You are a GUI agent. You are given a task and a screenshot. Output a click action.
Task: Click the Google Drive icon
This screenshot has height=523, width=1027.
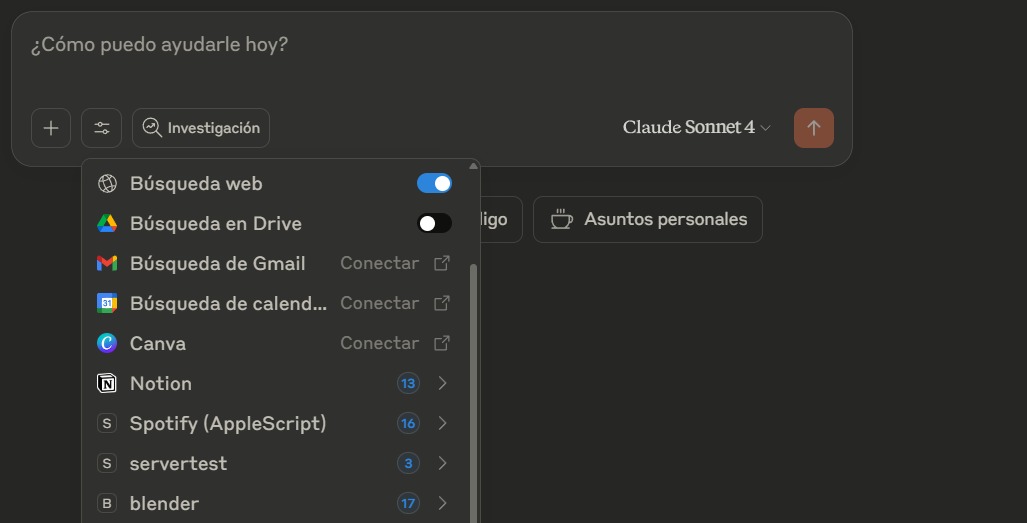coord(107,224)
